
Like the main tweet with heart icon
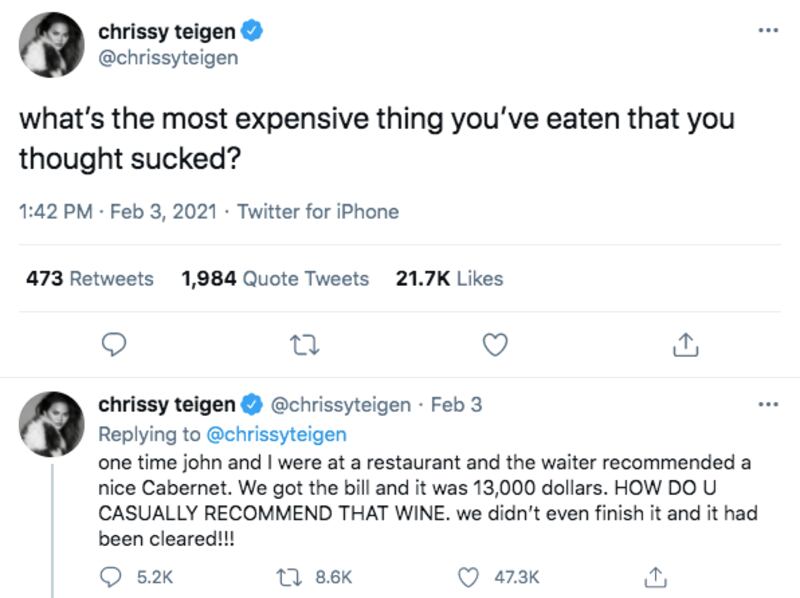pyautogui.click(x=494, y=344)
